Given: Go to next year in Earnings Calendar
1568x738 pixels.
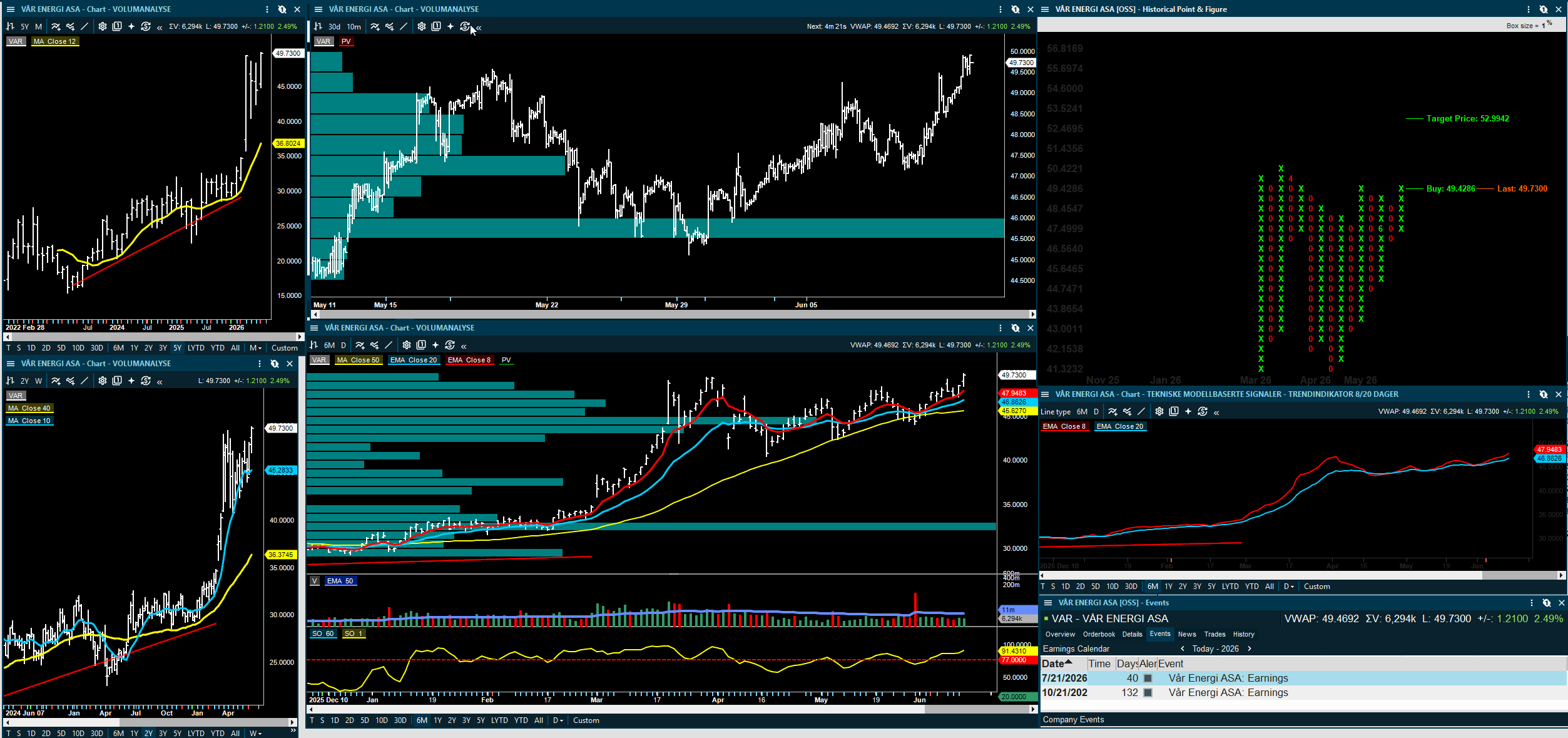Looking at the screenshot, I should (1250, 648).
